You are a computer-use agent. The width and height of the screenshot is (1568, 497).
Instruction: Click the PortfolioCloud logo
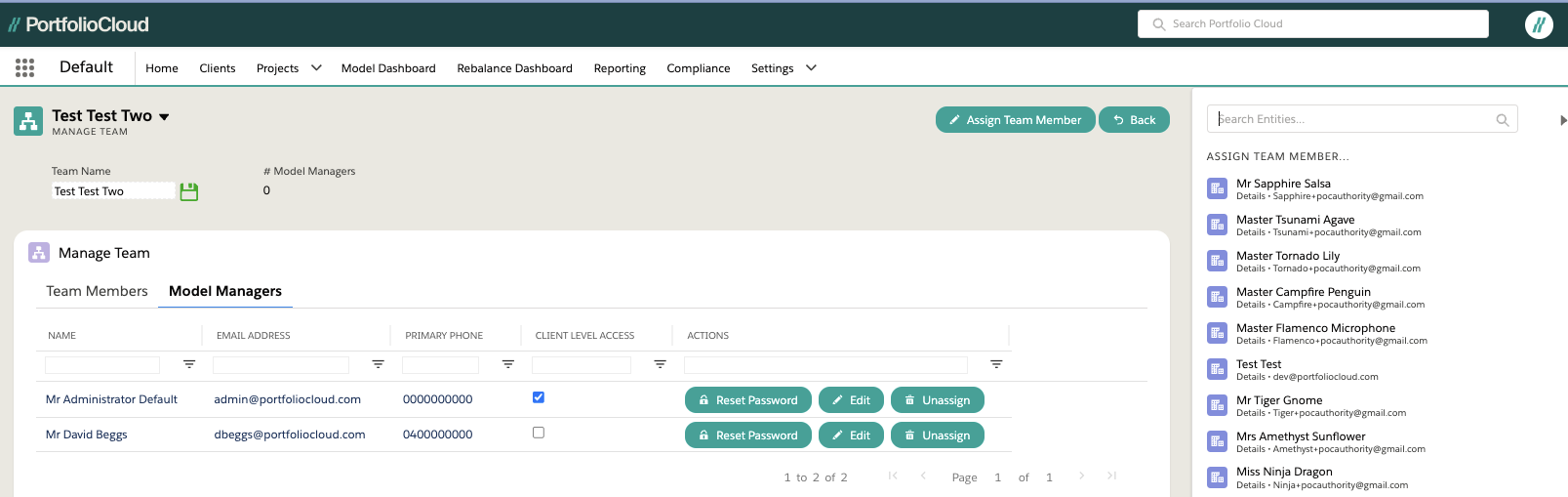(79, 24)
